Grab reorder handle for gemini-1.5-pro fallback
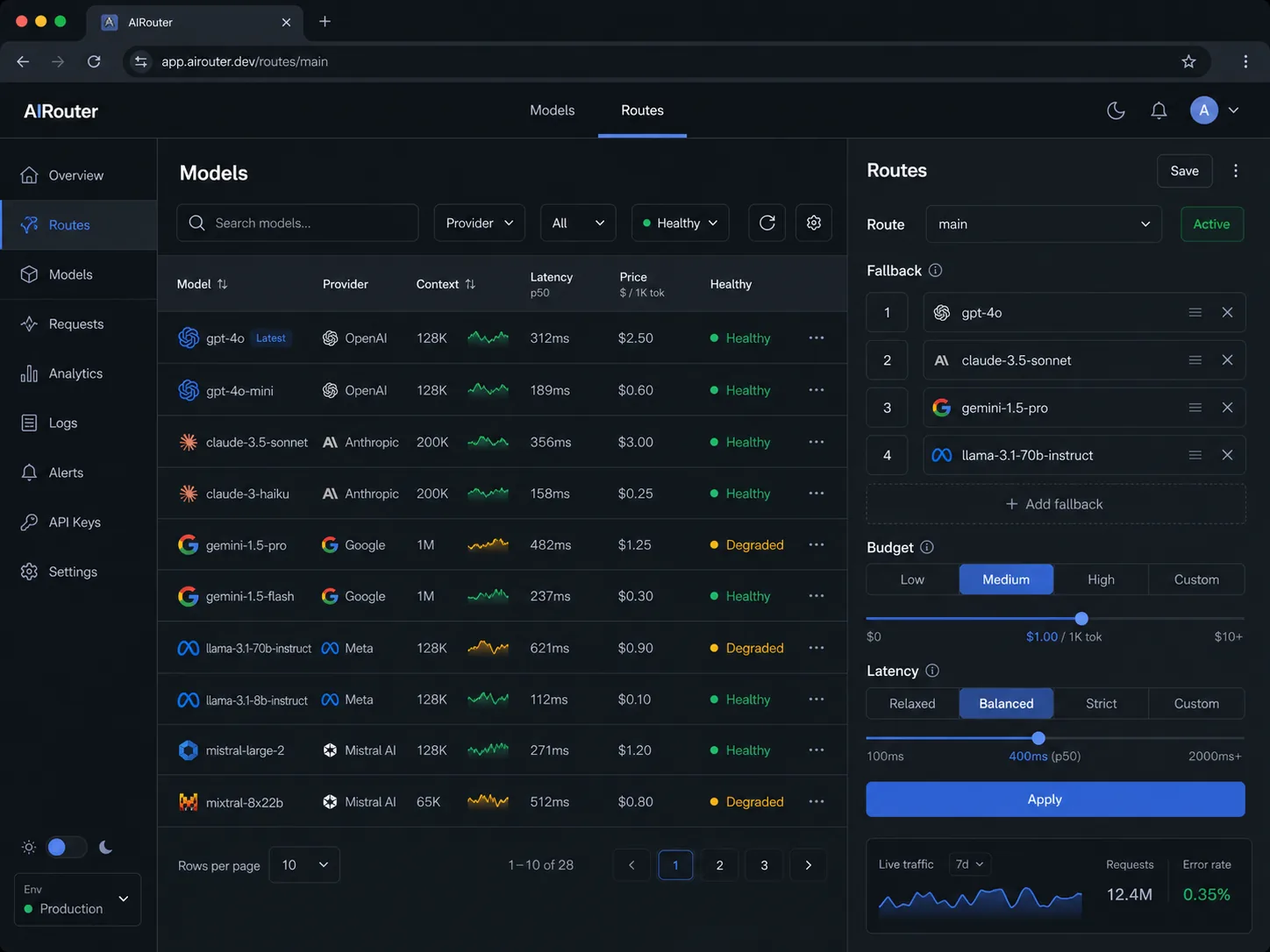The height and width of the screenshot is (952, 1270). click(x=1195, y=408)
